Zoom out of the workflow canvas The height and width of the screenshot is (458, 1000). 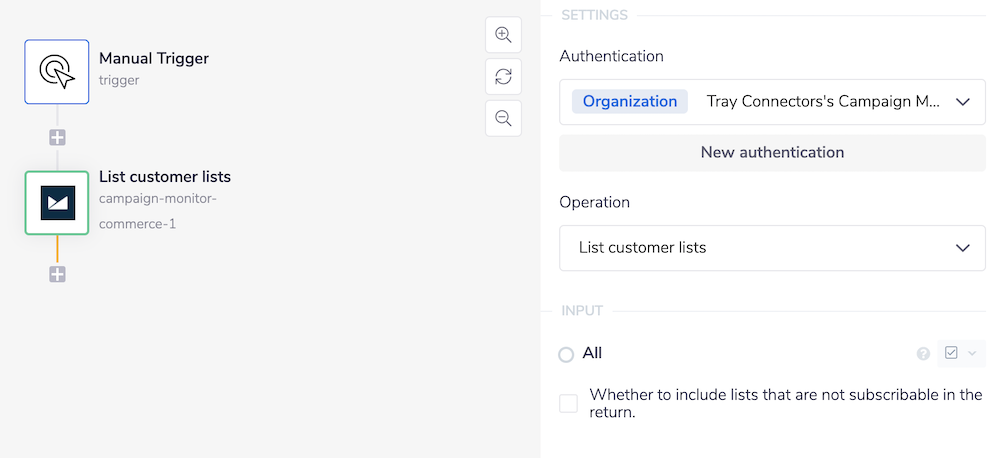pos(503,118)
